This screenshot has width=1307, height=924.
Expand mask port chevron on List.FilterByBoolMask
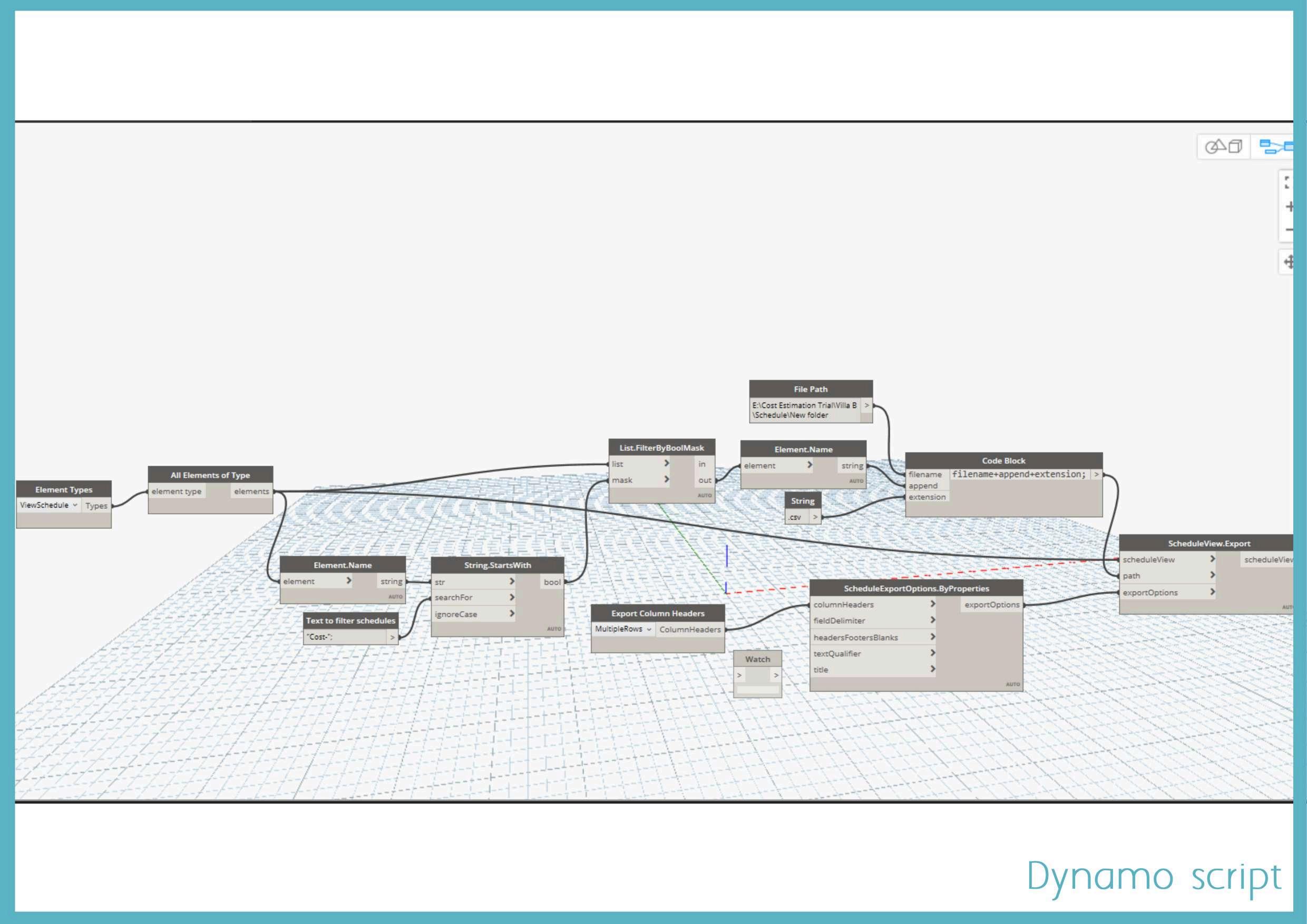click(667, 479)
